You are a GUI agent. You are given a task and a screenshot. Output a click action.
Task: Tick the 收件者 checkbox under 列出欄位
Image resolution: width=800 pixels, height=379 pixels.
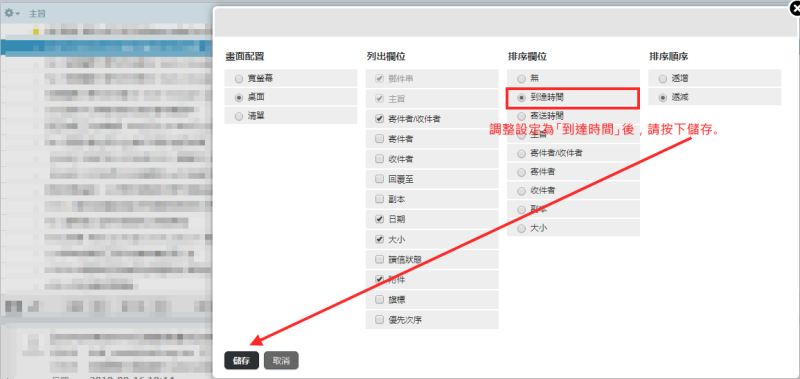[379, 159]
